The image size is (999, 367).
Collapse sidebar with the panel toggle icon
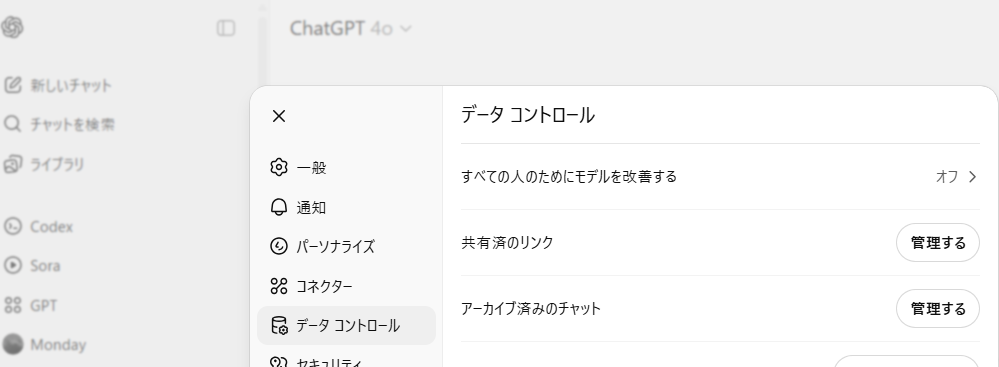point(226,28)
